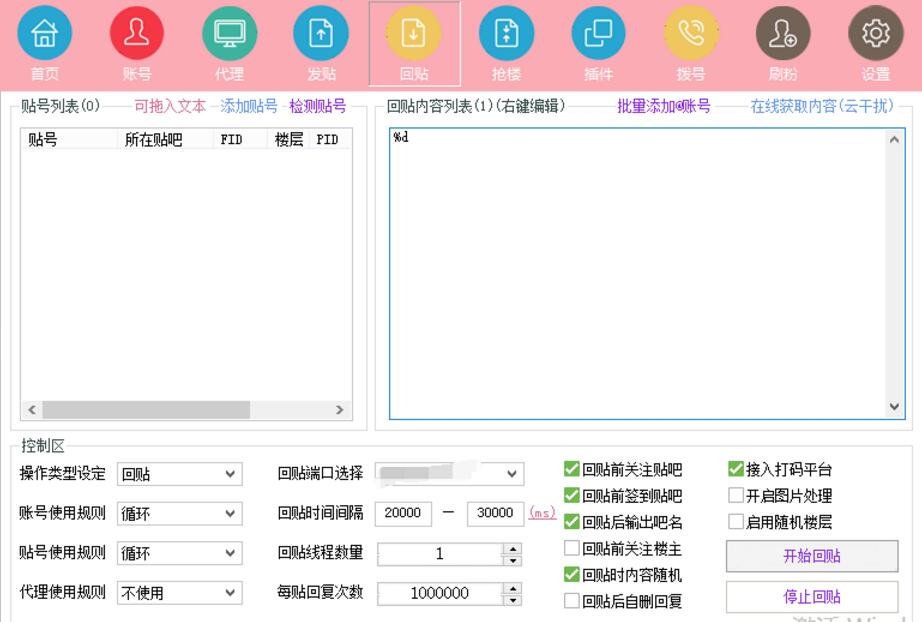
Task: Click the 楼层 column header
Action: pos(288,139)
